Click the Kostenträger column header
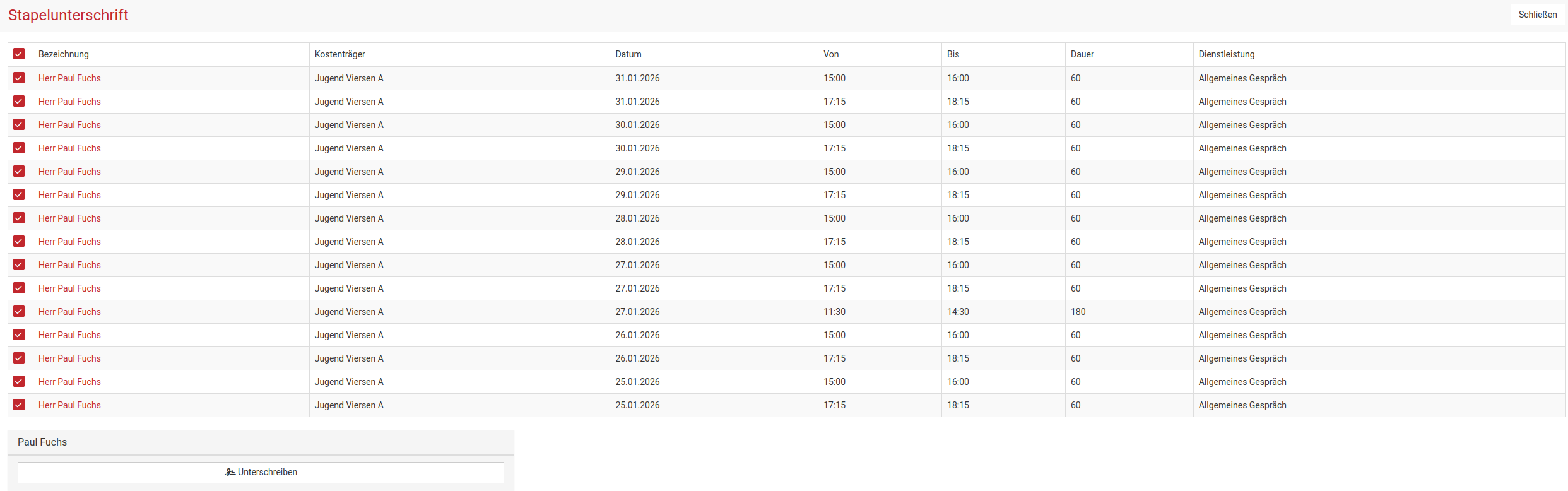 tap(340, 54)
